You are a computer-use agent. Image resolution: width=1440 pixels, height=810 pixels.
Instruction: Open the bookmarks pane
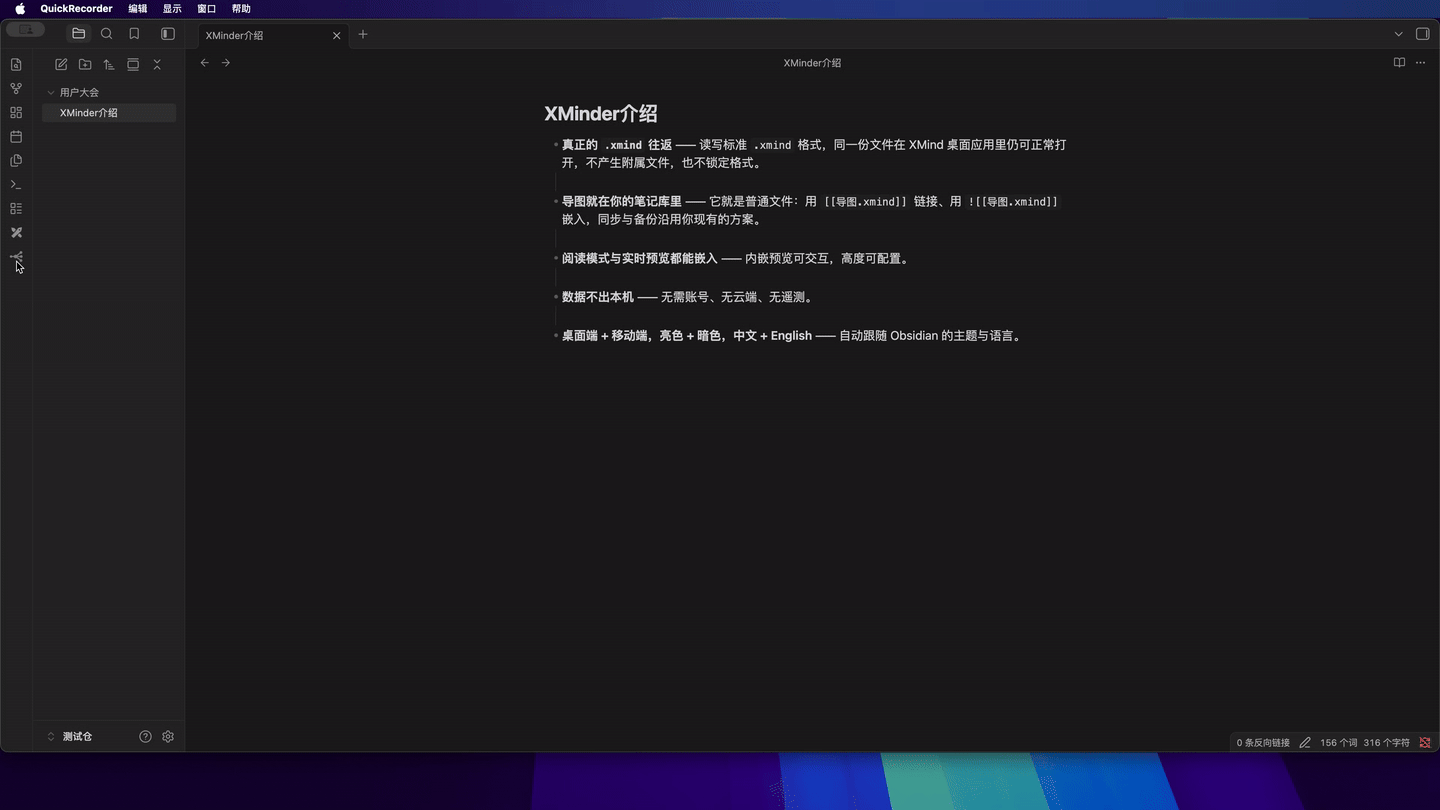(134, 34)
